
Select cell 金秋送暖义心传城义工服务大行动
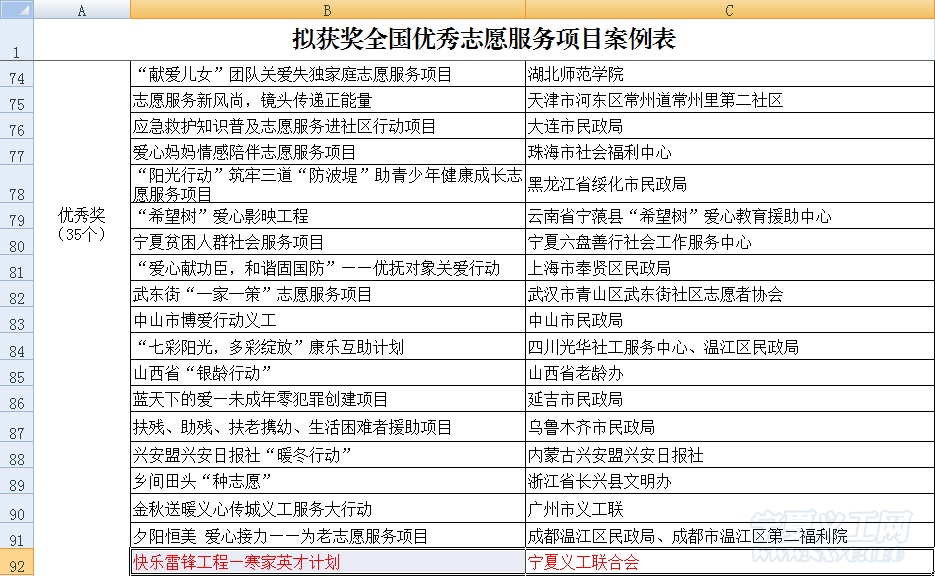click(327, 509)
